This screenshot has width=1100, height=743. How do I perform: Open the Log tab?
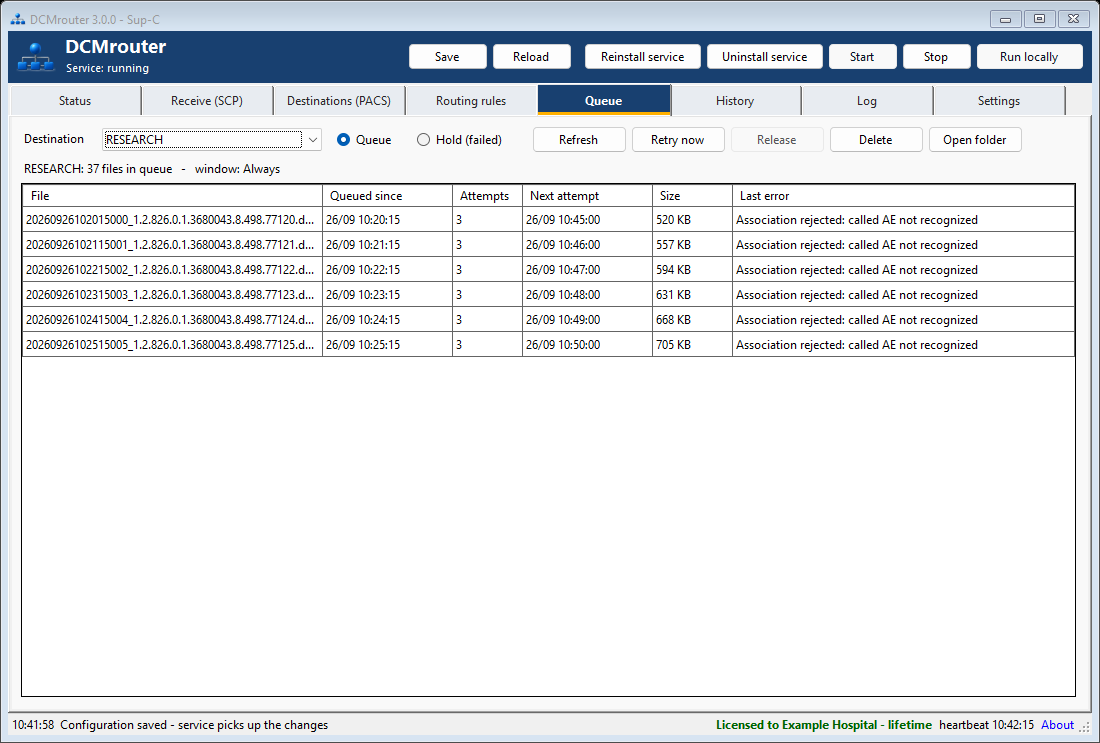point(867,100)
